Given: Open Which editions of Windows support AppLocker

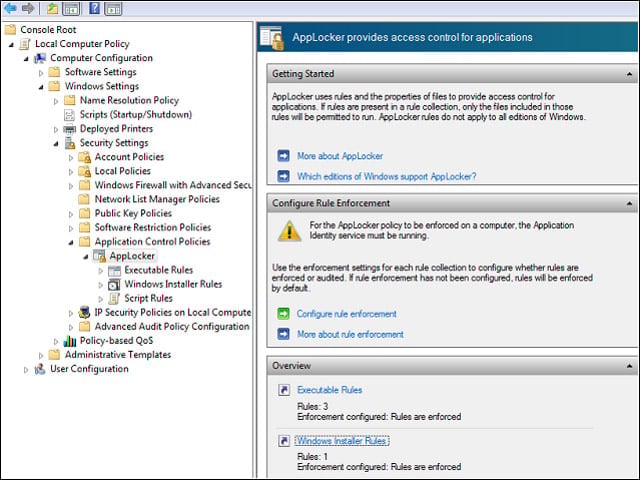Looking at the screenshot, I should tap(387, 176).
